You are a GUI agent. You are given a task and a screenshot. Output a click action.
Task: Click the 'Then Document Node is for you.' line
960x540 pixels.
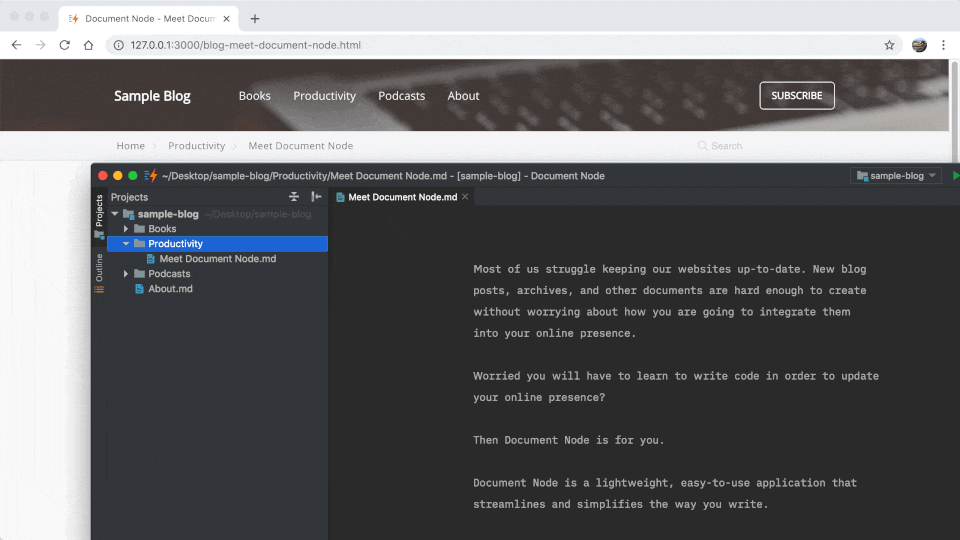pyautogui.click(x=568, y=440)
